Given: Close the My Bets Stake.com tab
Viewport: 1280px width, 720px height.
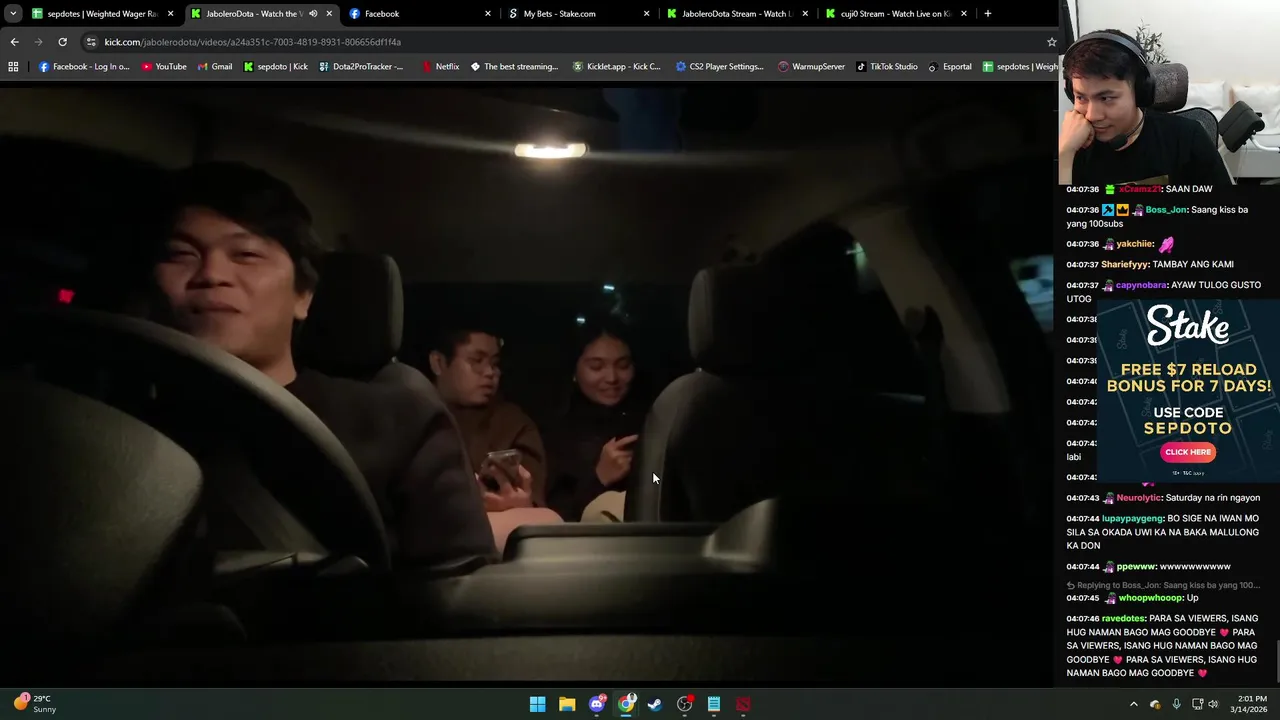Looking at the screenshot, I should (646, 14).
